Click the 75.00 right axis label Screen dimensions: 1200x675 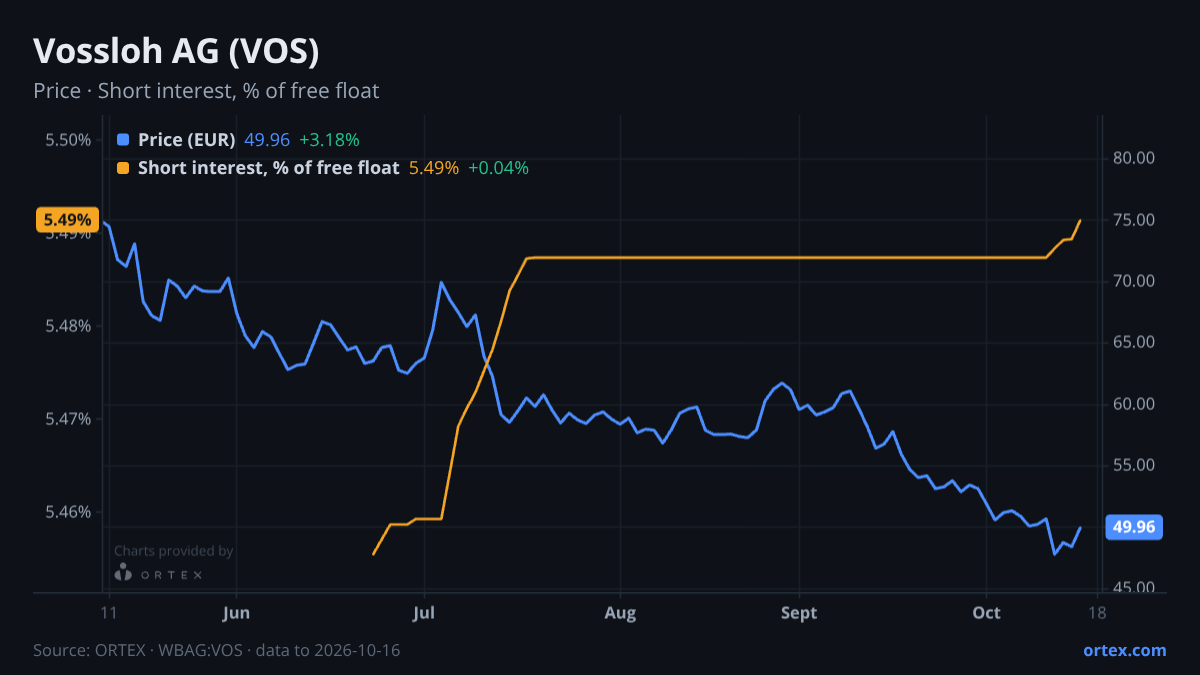pyautogui.click(x=1133, y=220)
